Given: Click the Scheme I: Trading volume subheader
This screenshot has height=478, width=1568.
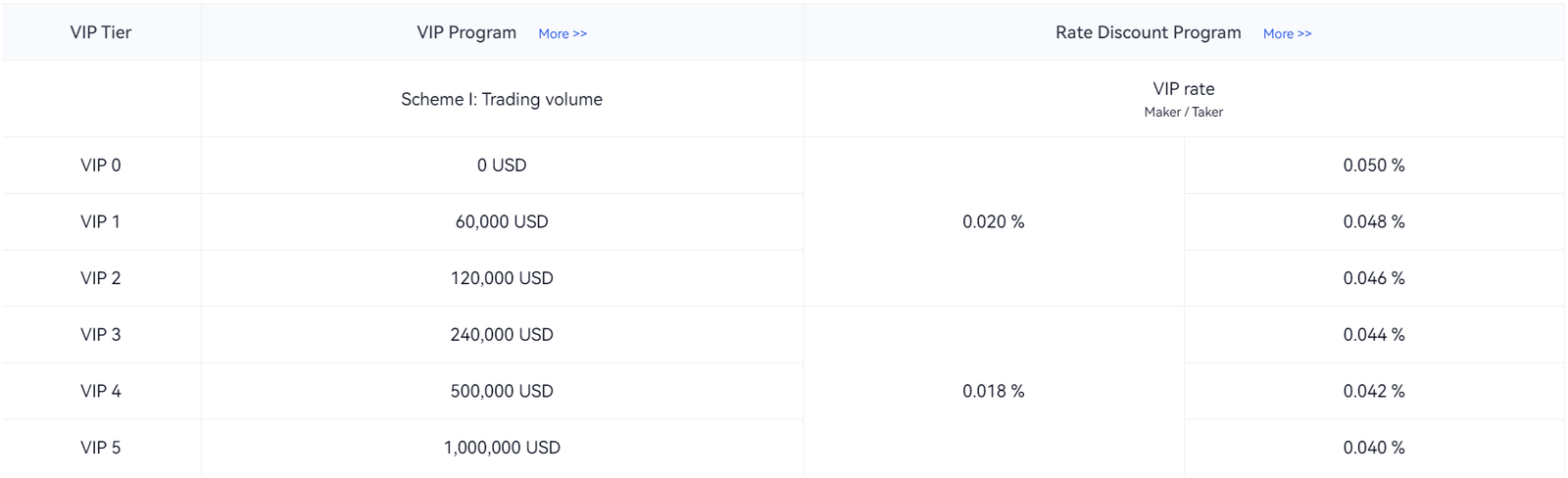Looking at the screenshot, I should click(502, 99).
